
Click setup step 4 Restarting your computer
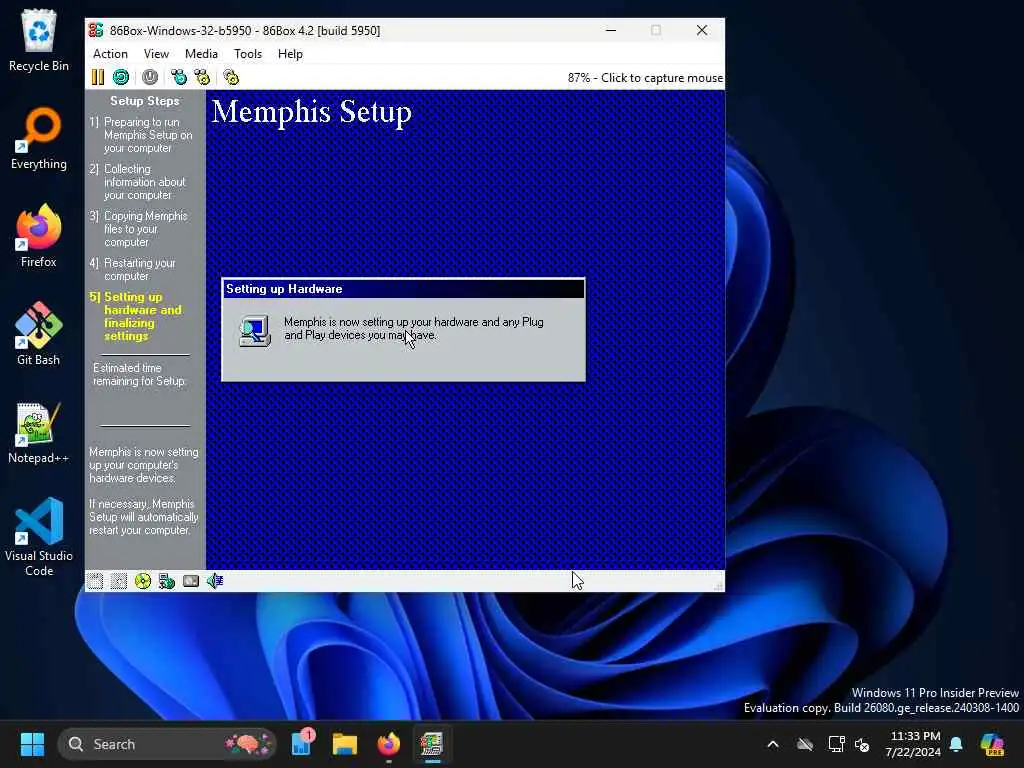coord(133,270)
